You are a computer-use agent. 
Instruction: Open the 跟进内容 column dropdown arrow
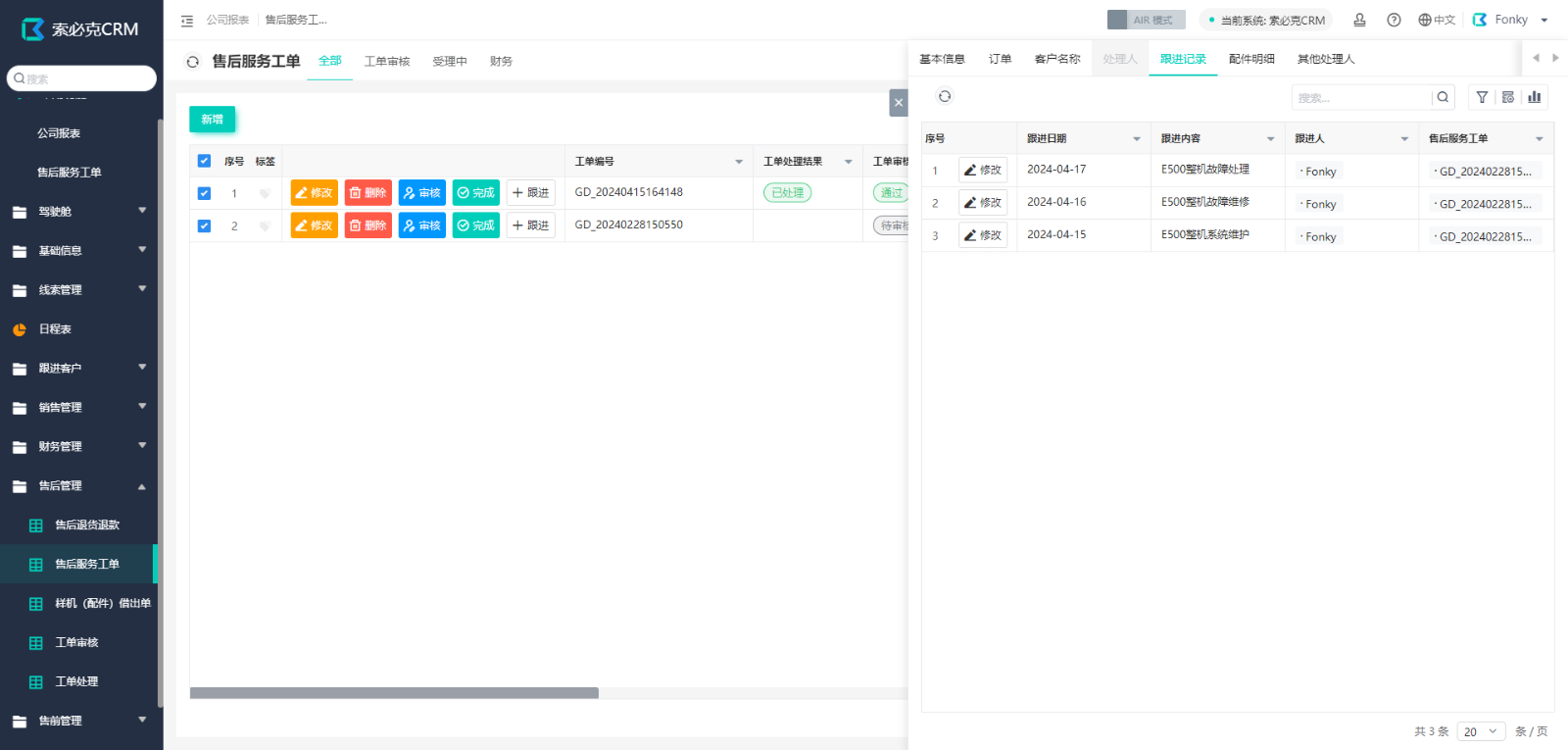pyautogui.click(x=1271, y=139)
